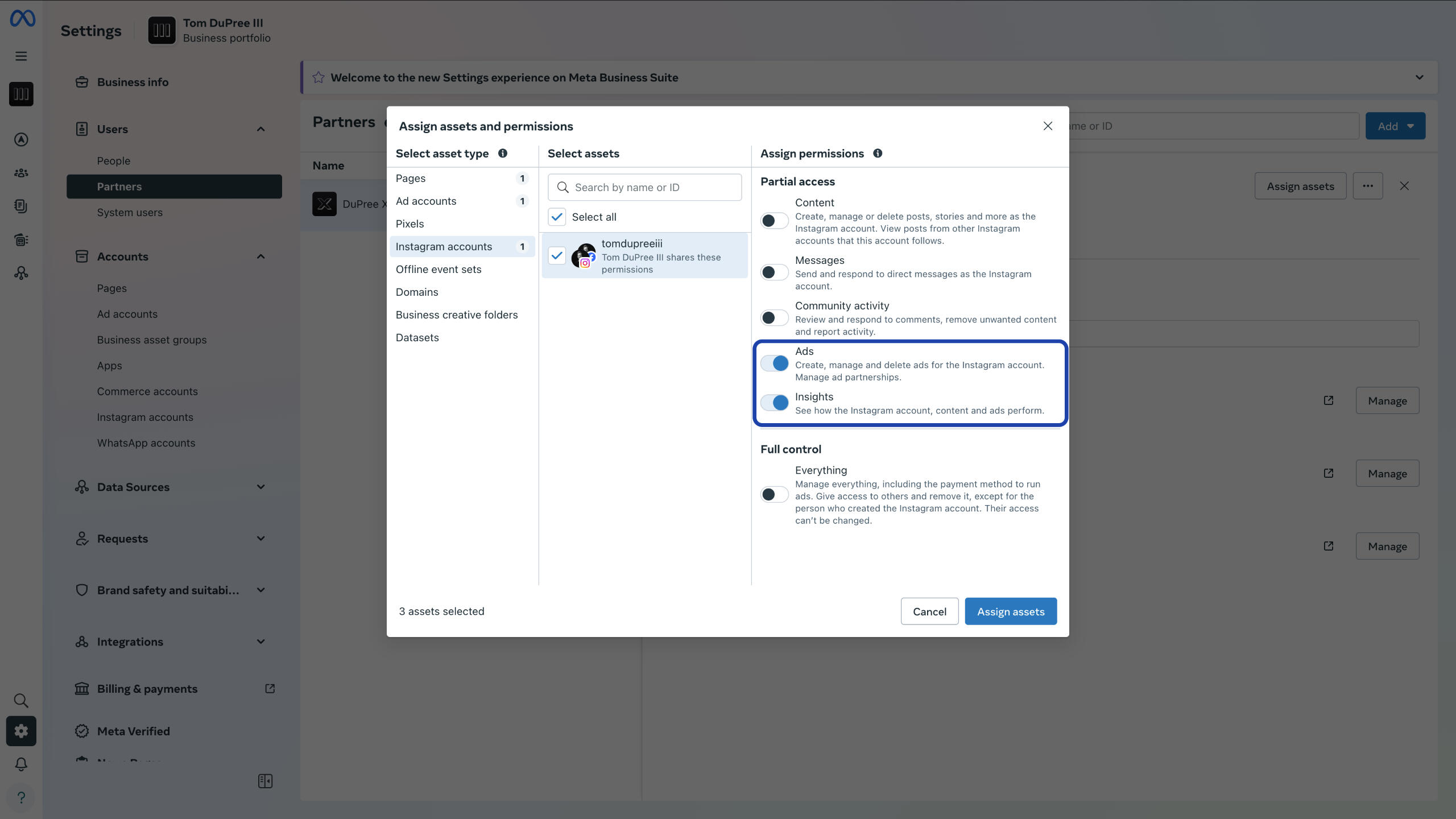The height and width of the screenshot is (819, 1456).
Task: Click the Meta logo icon
Action: click(22, 18)
